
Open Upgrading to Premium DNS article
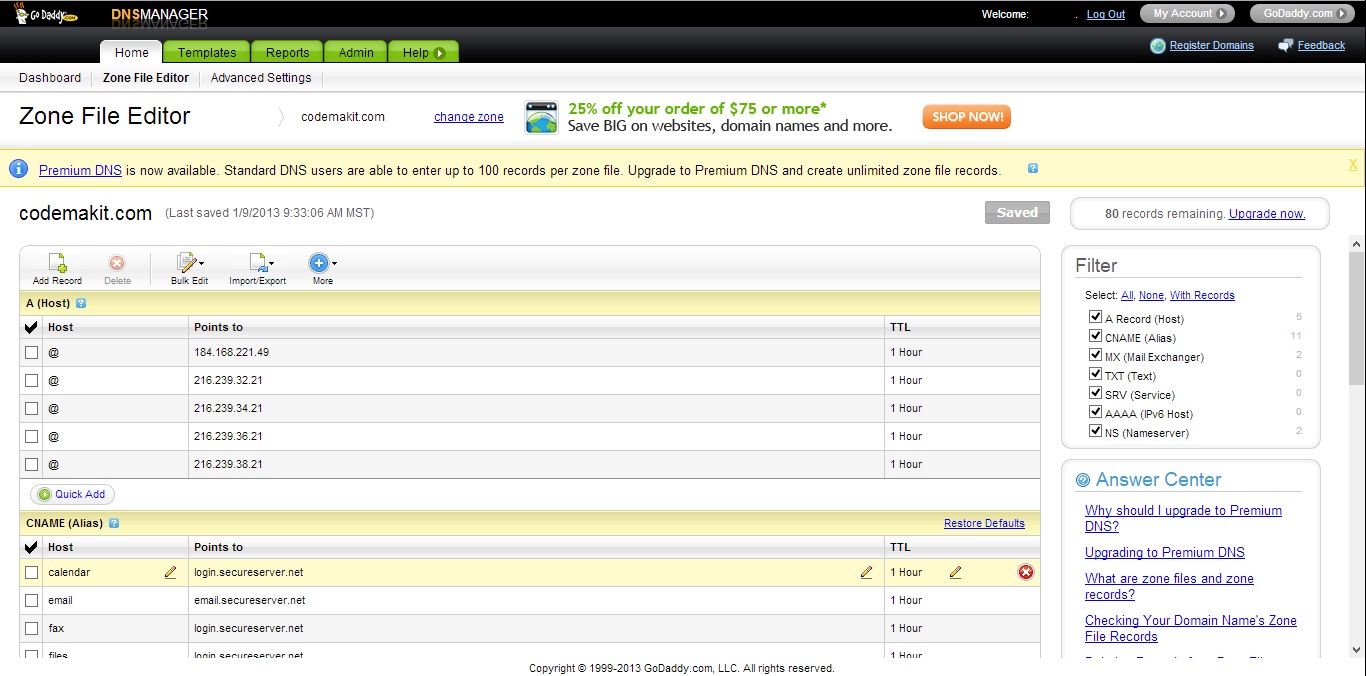click(1165, 553)
